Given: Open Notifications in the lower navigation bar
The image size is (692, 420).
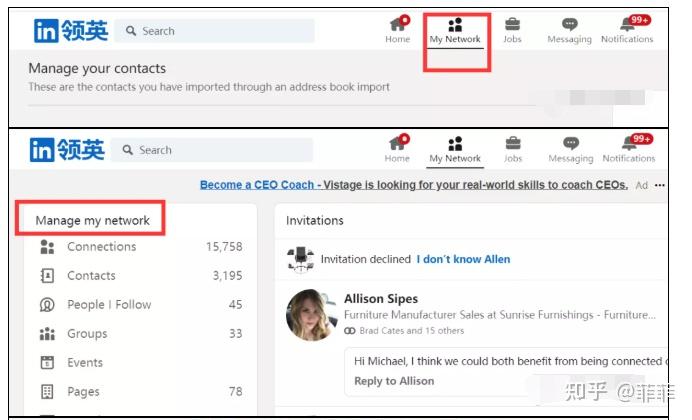Looking at the screenshot, I should pyautogui.click(x=629, y=149).
